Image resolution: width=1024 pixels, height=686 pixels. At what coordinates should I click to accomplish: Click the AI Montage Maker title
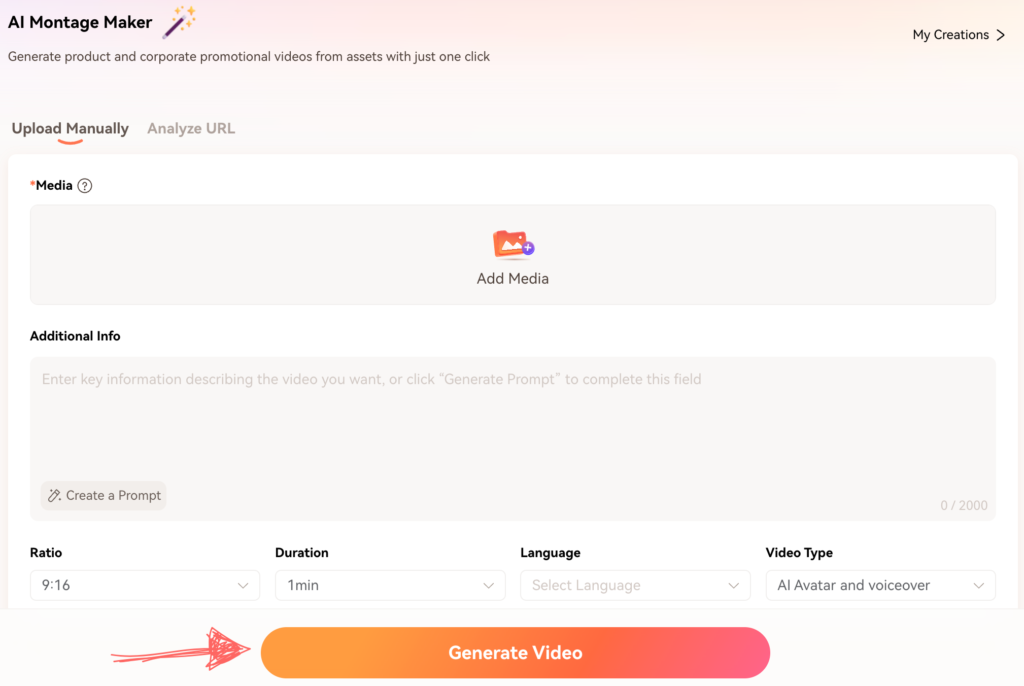click(x=80, y=22)
